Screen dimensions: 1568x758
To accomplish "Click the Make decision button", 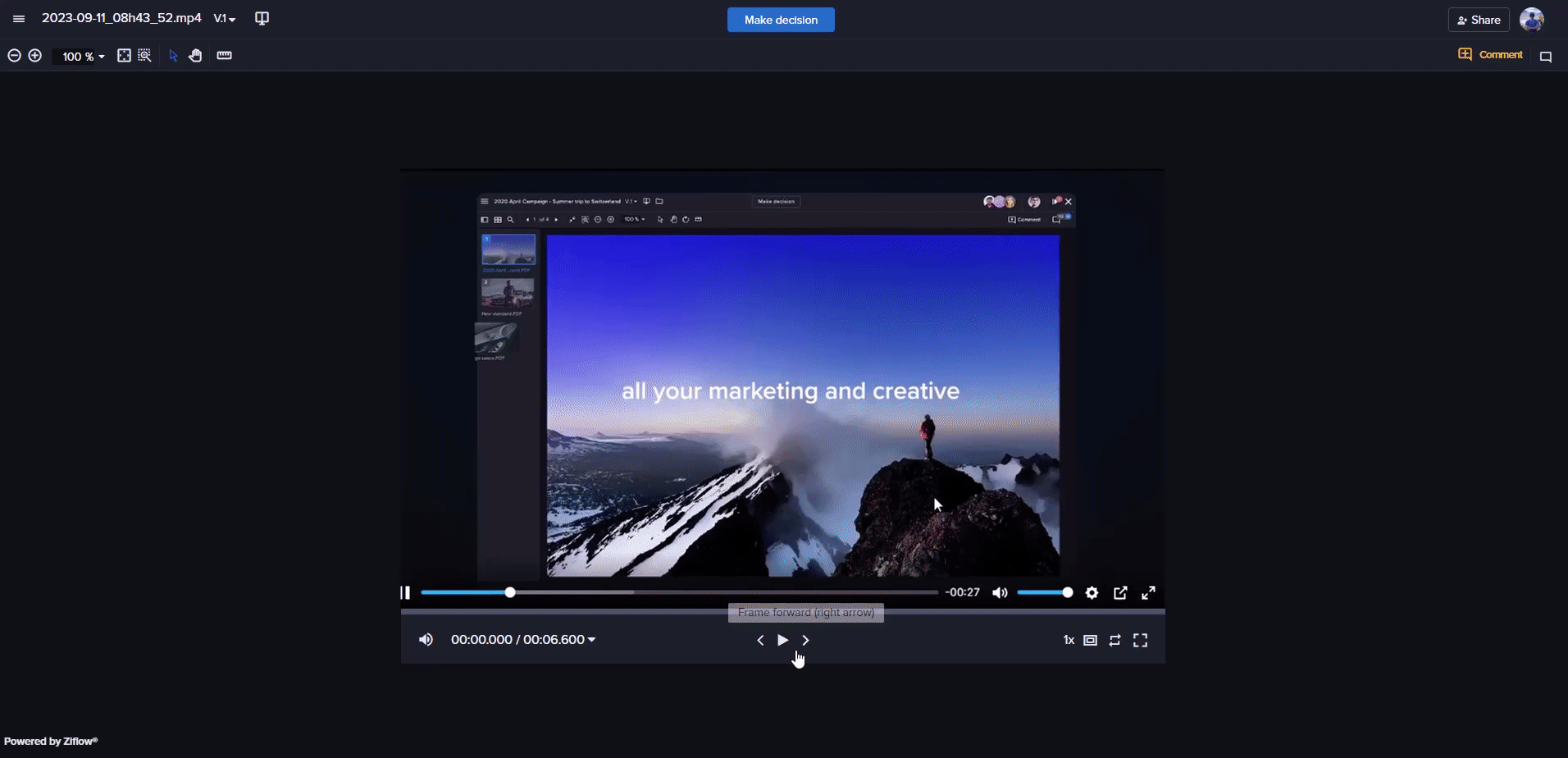I will pos(781,20).
